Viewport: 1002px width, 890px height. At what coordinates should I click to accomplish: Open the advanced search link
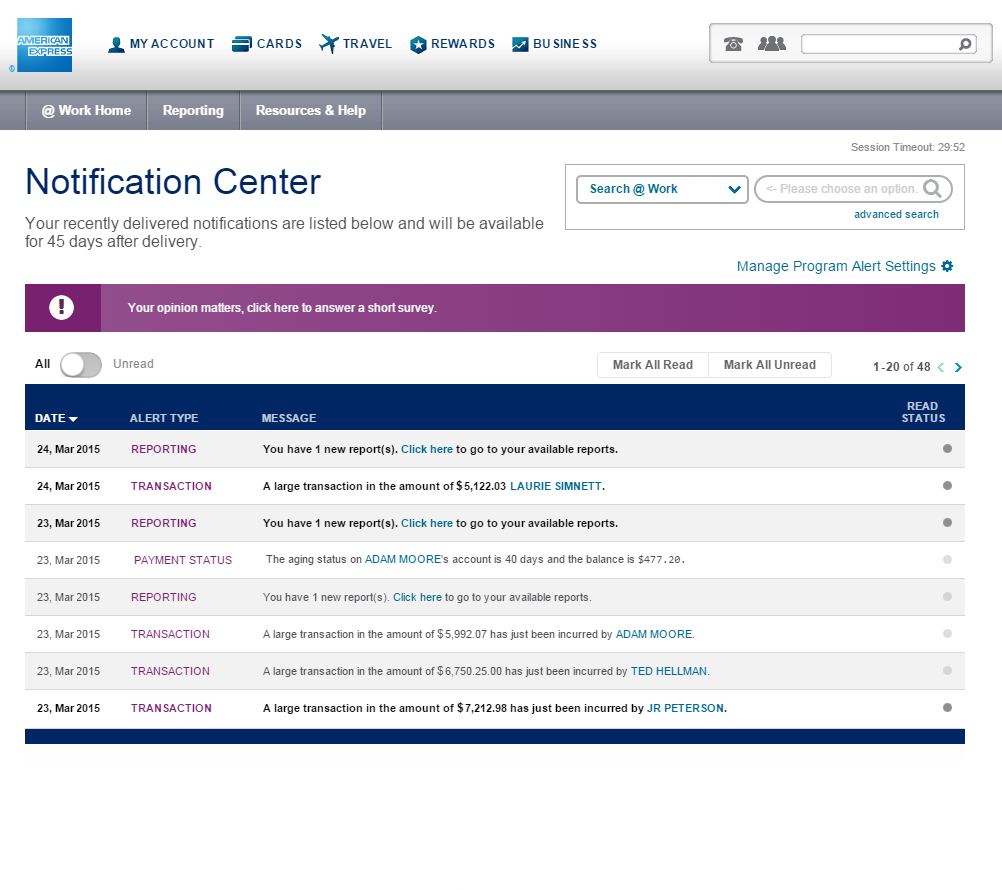(x=896, y=214)
